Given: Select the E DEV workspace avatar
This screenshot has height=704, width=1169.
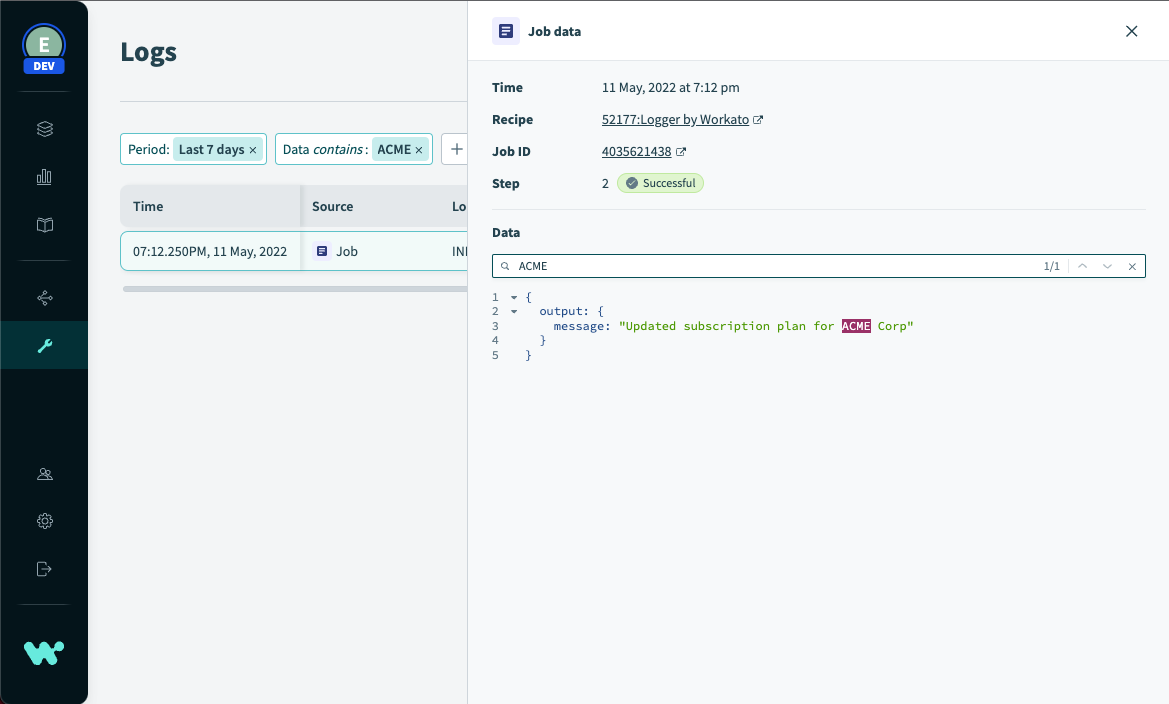Looking at the screenshot, I should 43,46.
